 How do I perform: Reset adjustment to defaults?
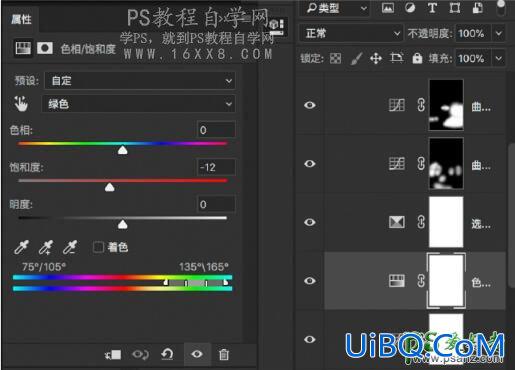(167, 354)
